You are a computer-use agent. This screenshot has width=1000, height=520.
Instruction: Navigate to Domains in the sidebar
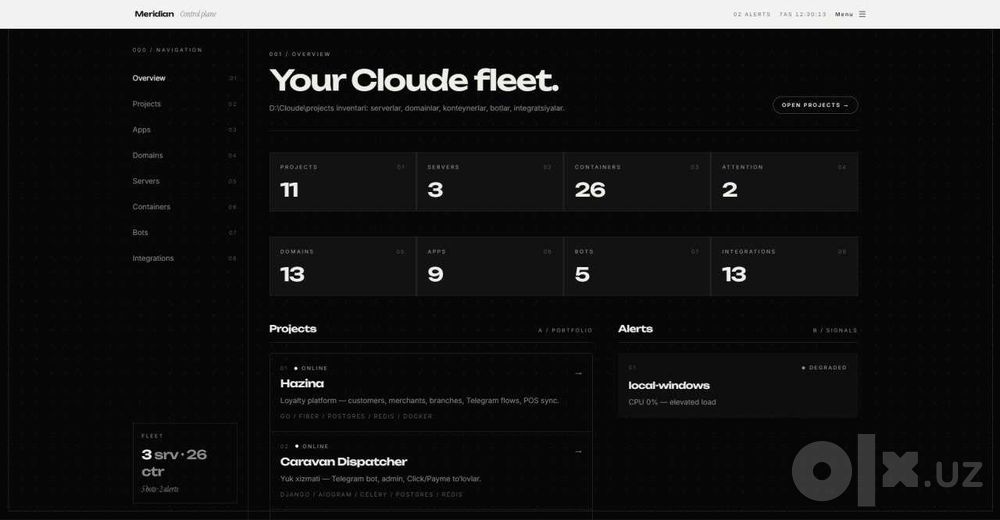click(x=147, y=155)
